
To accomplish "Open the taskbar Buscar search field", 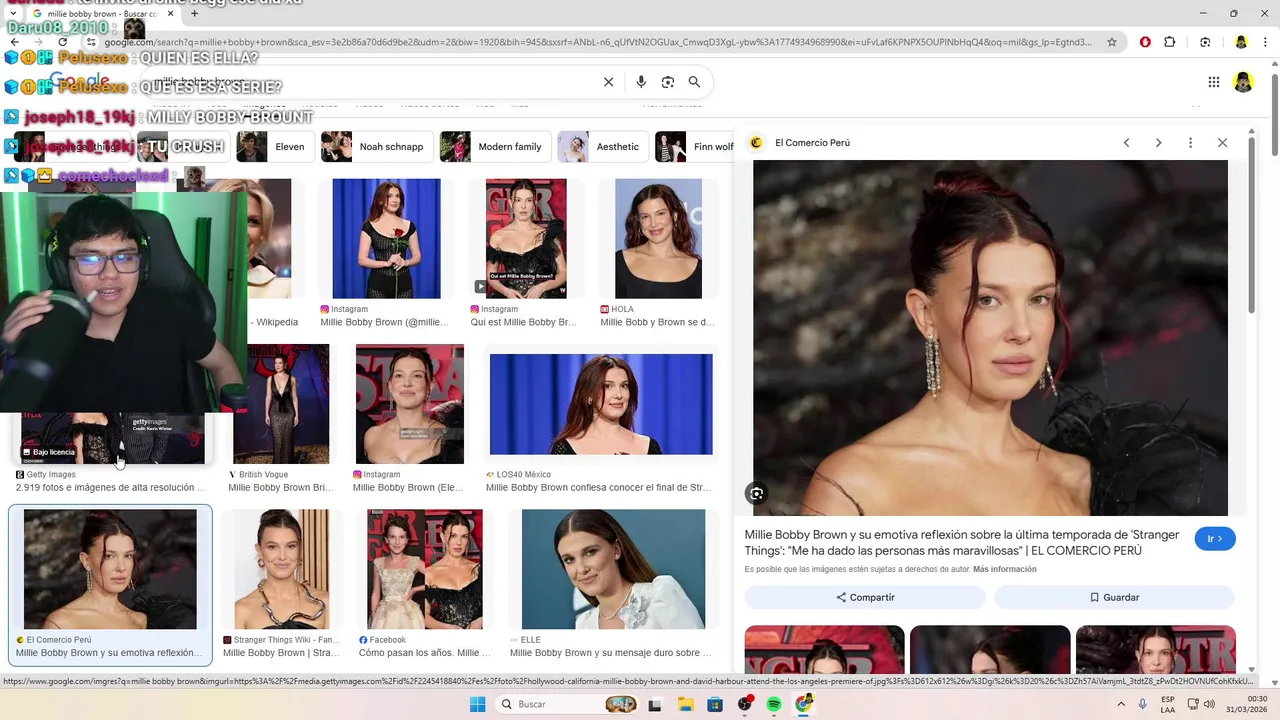I will click(x=569, y=704).
